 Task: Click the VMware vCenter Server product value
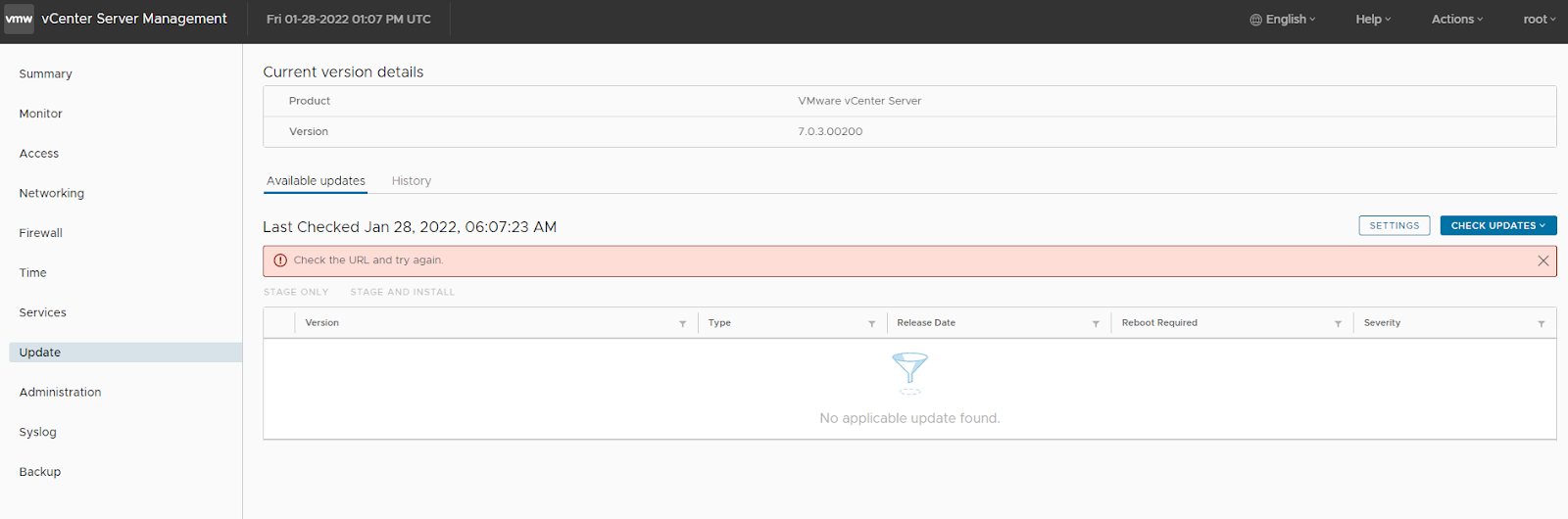coord(859,101)
